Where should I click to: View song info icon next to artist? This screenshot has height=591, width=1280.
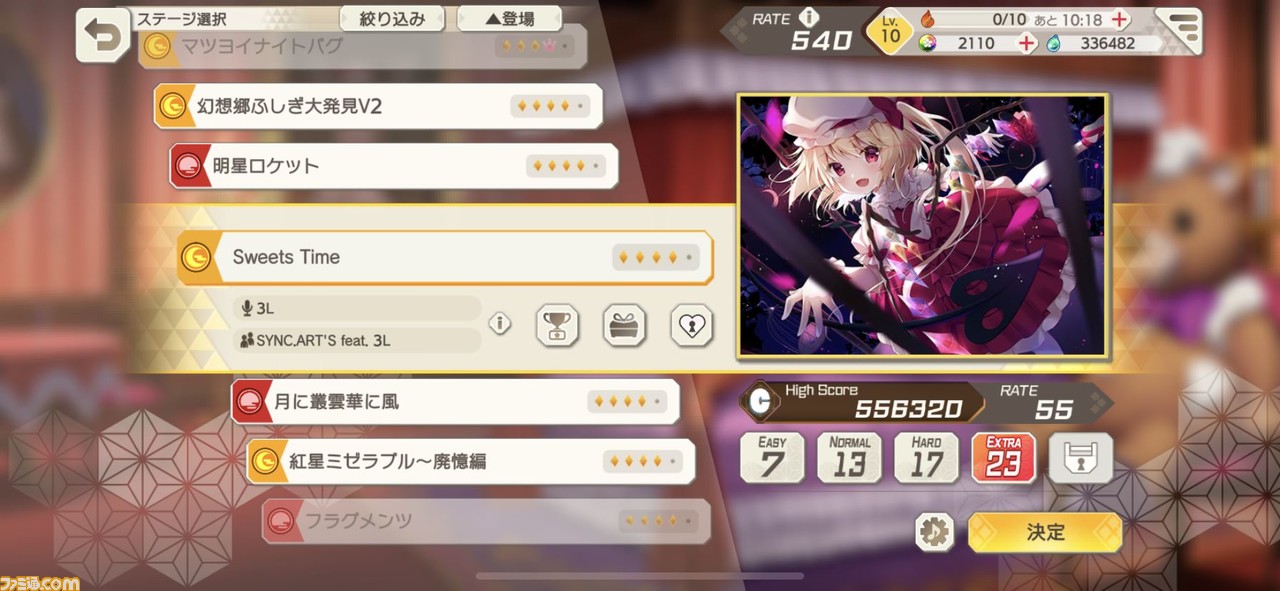[x=500, y=324]
